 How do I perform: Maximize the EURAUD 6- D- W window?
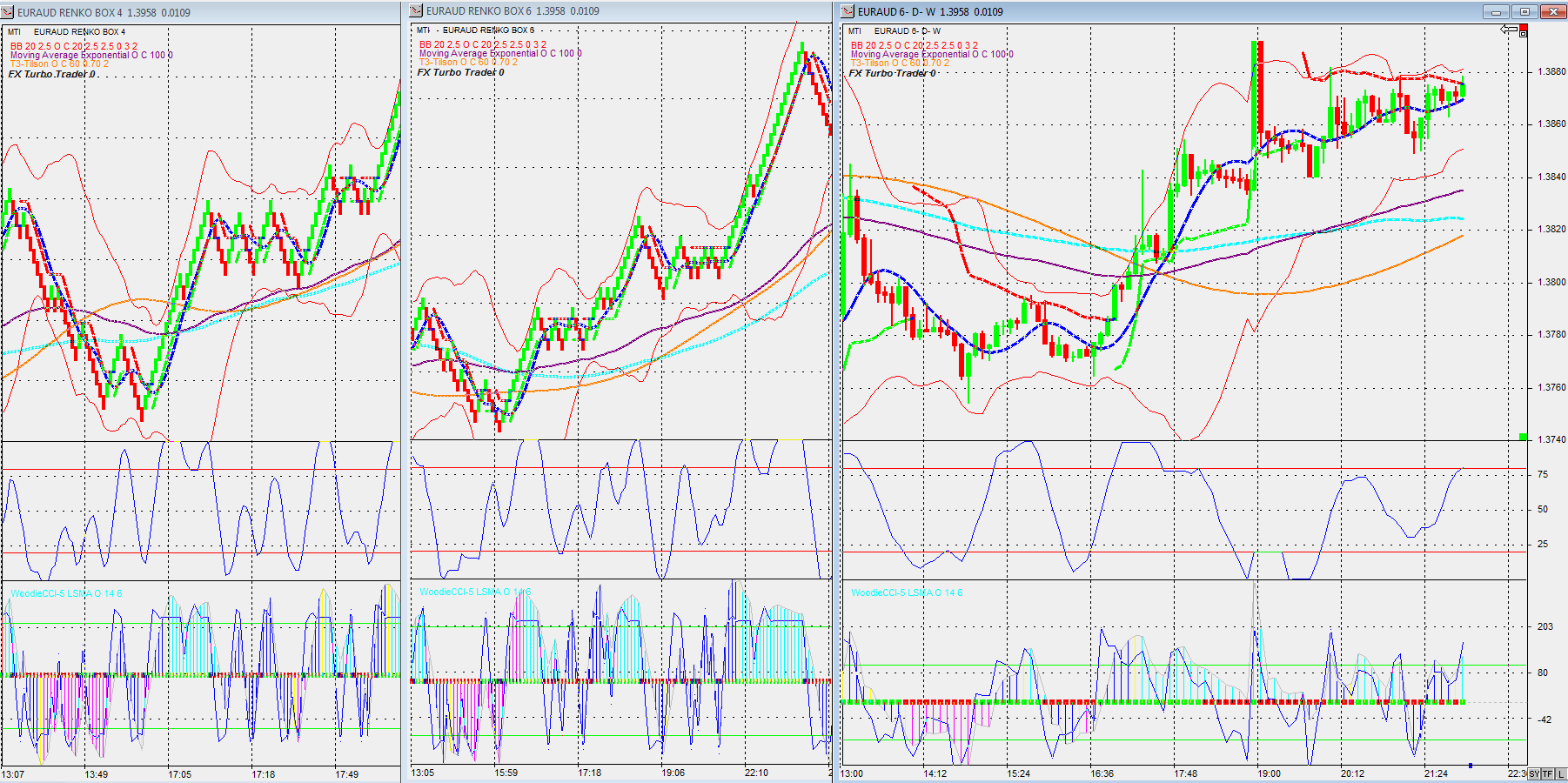click(x=1524, y=11)
